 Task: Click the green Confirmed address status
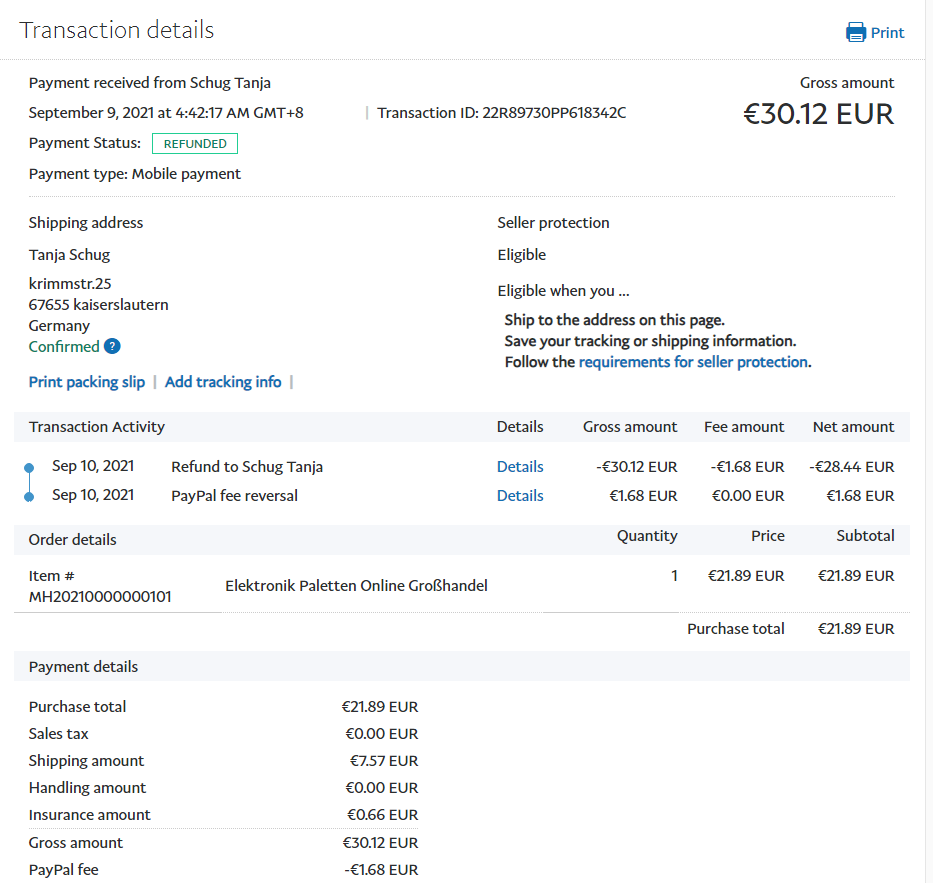click(x=64, y=347)
